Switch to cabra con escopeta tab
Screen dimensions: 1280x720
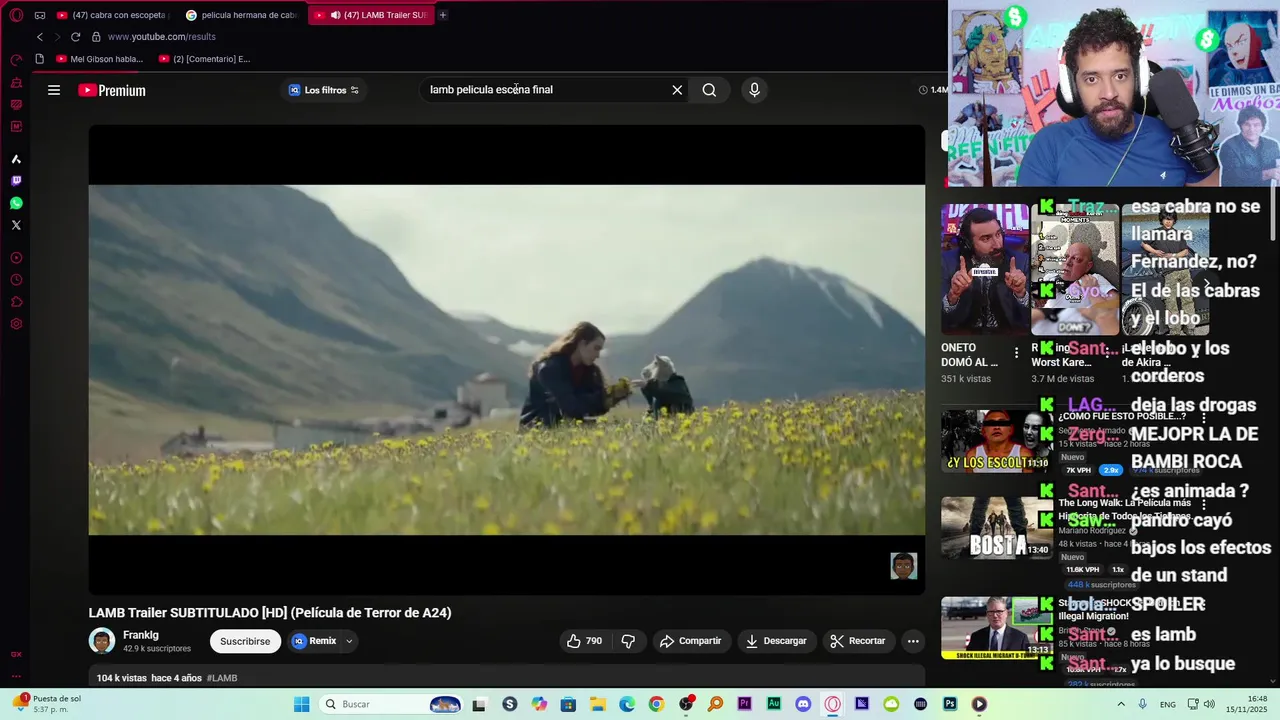[113, 15]
